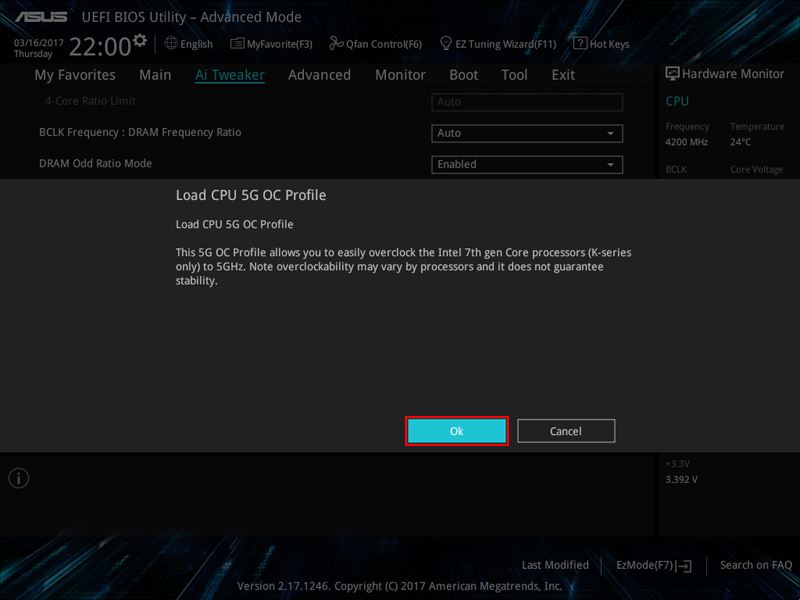Click the CPU section heading
Image resolution: width=800 pixels, height=600 pixels.
click(x=677, y=101)
